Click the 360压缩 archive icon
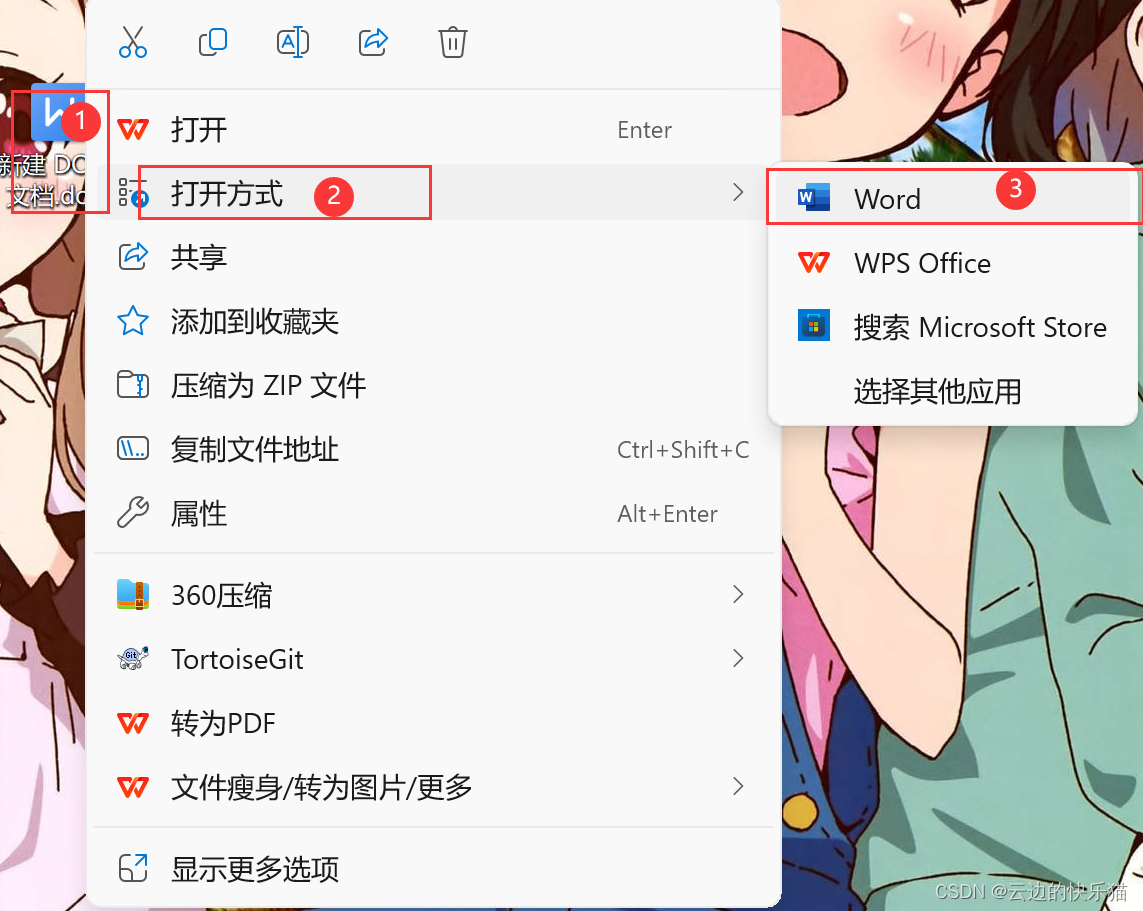The height and width of the screenshot is (911, 1143). point(133,595)
